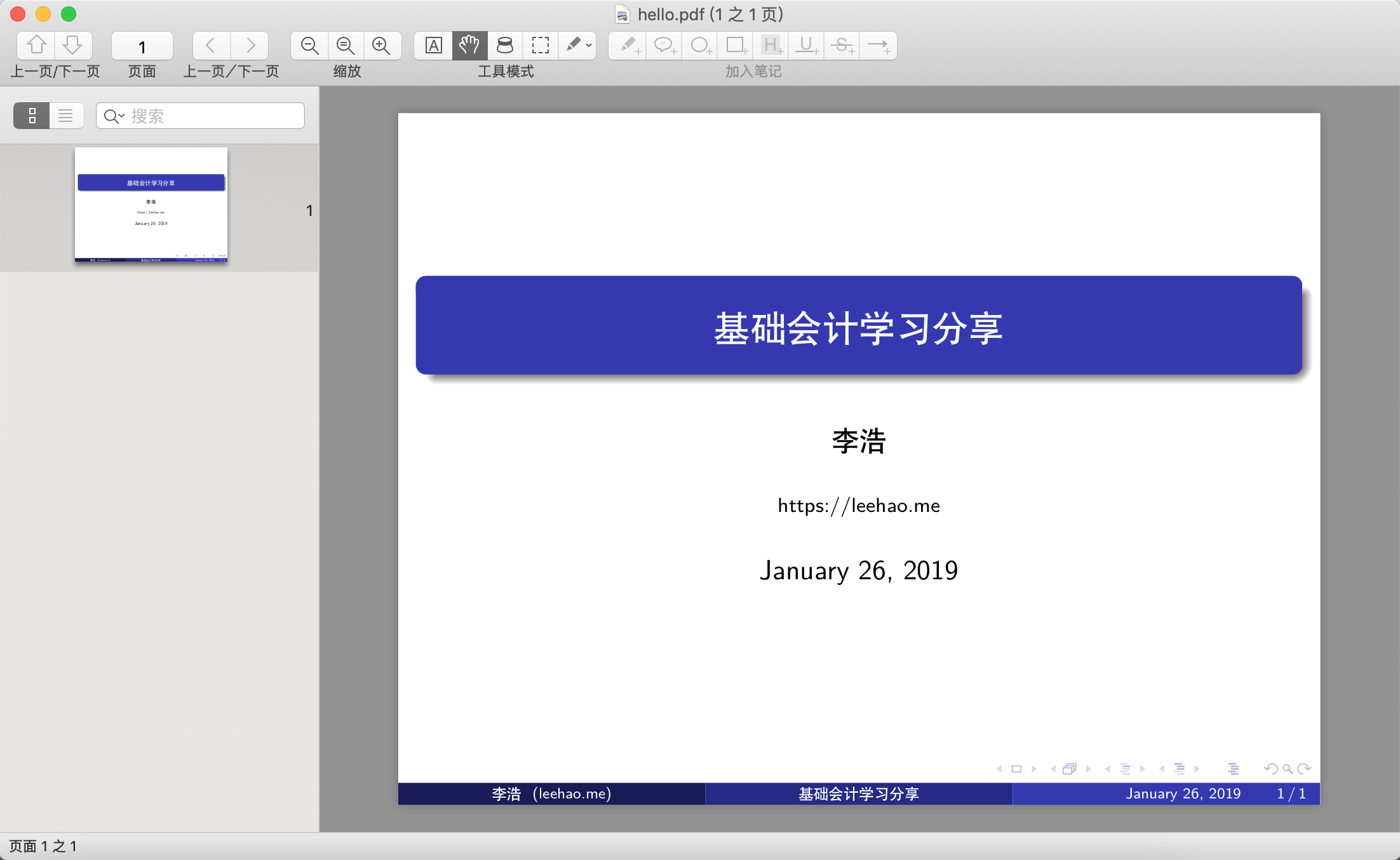Select the Text tool mode

point(433,45)
